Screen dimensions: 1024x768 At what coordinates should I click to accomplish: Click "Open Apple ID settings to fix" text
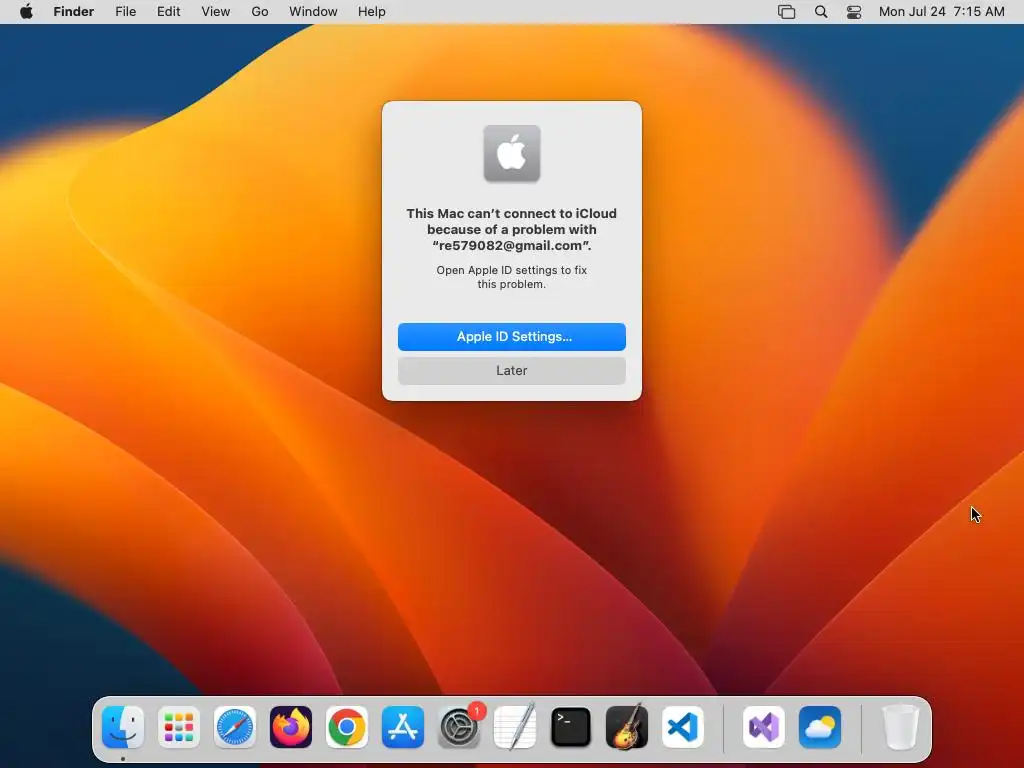click(512, 270)
